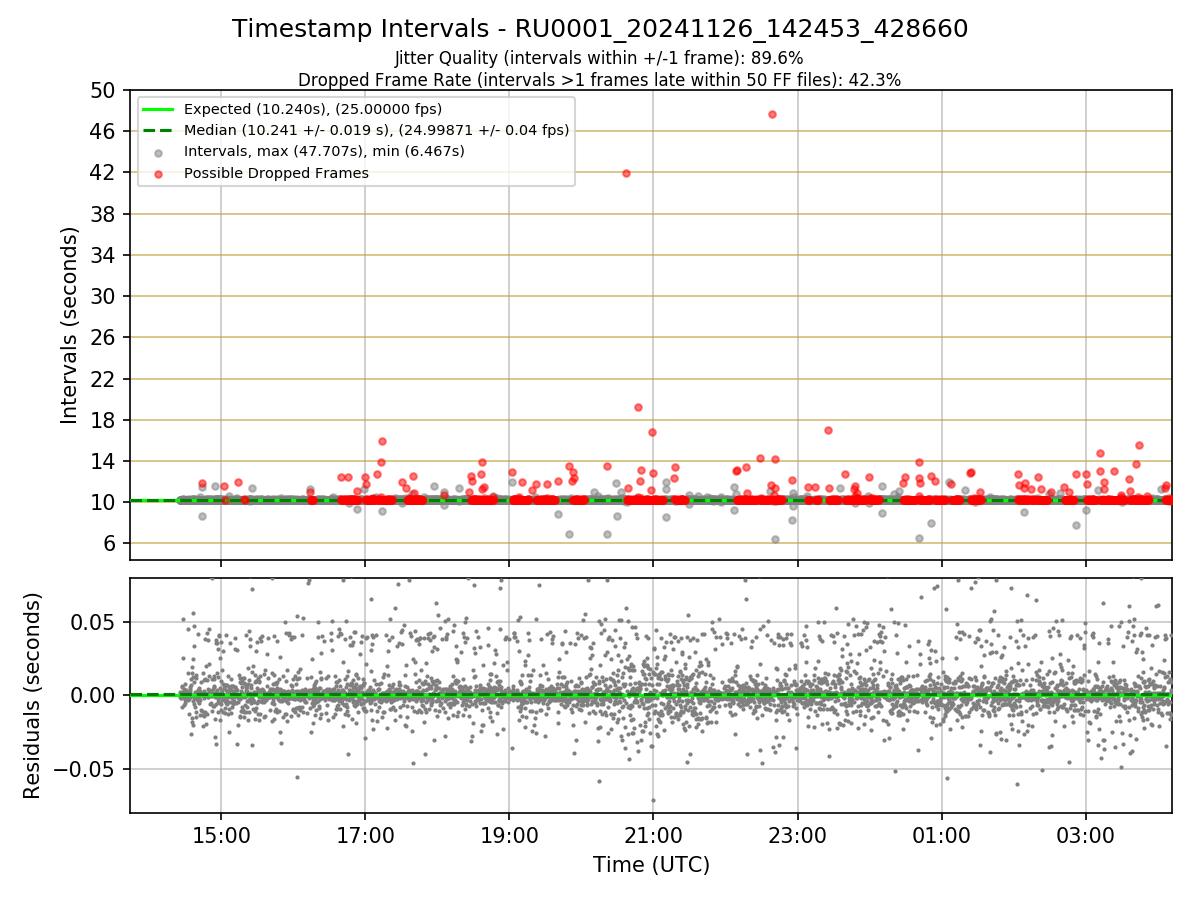Image resolution: width=1200 pixels, height=900 pixels.
Task: Click the y-axis tick label '46'
Action: [x=103, y=132]
